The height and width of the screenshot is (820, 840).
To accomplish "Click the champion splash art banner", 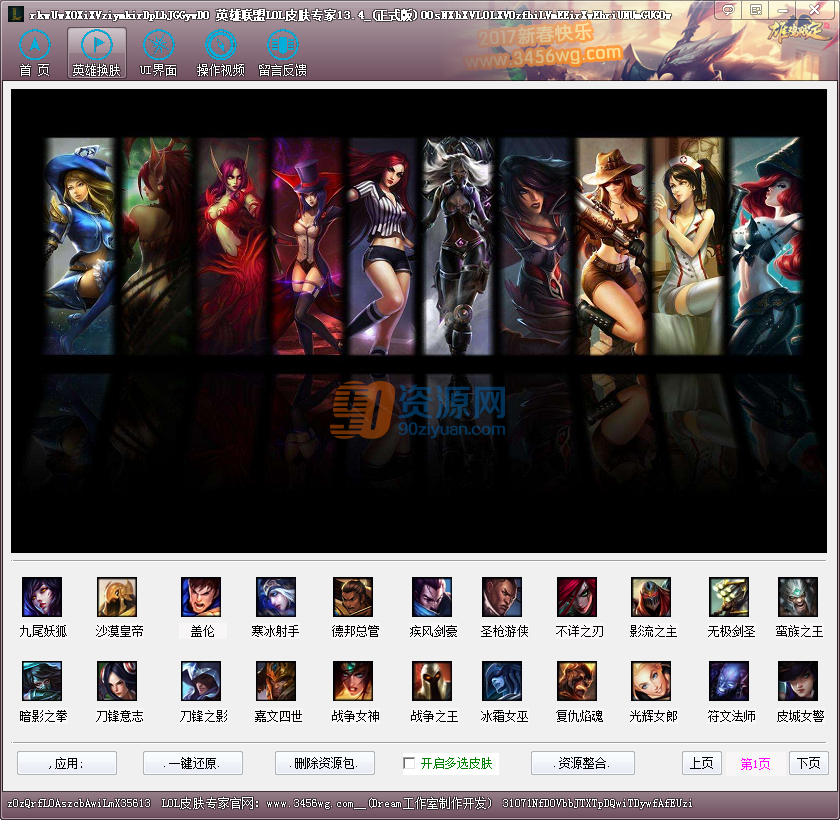I will 419,321.
